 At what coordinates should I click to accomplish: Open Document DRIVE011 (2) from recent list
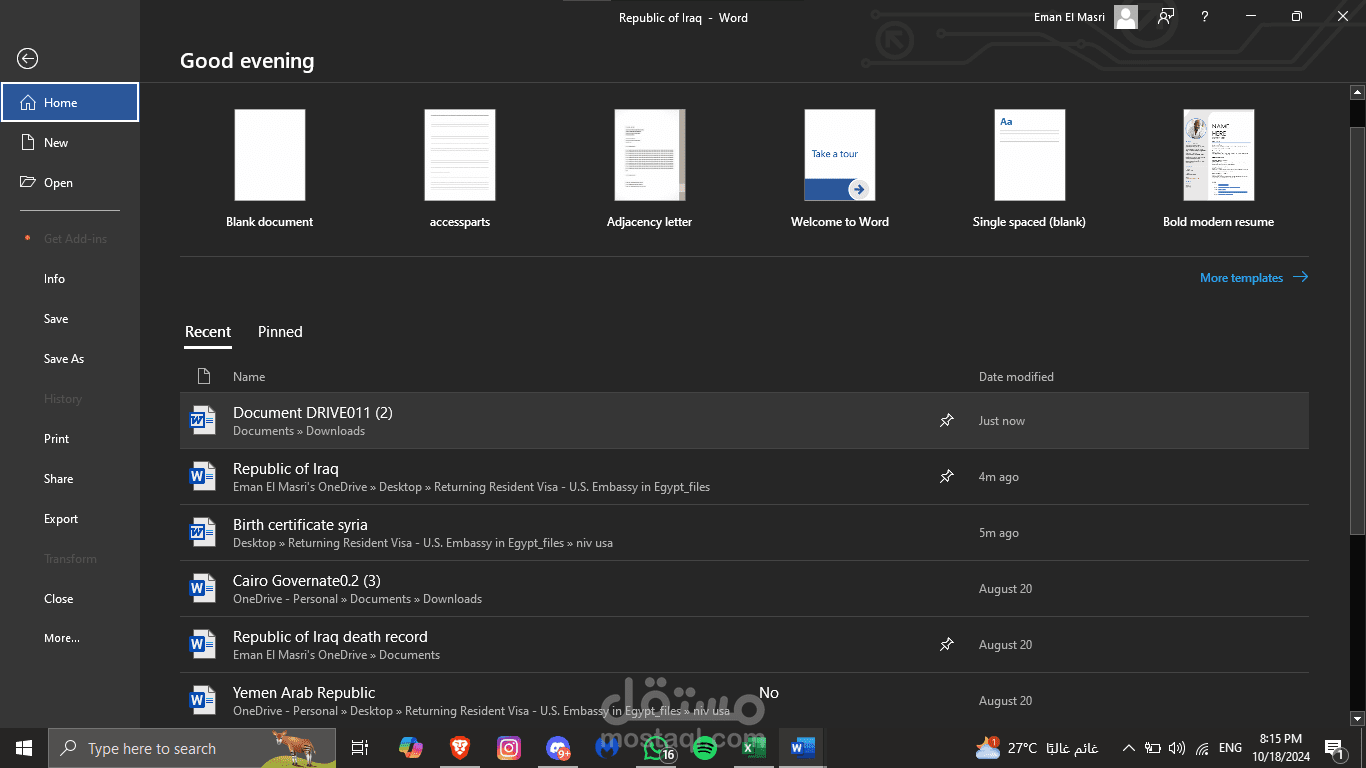pos(744,421)
